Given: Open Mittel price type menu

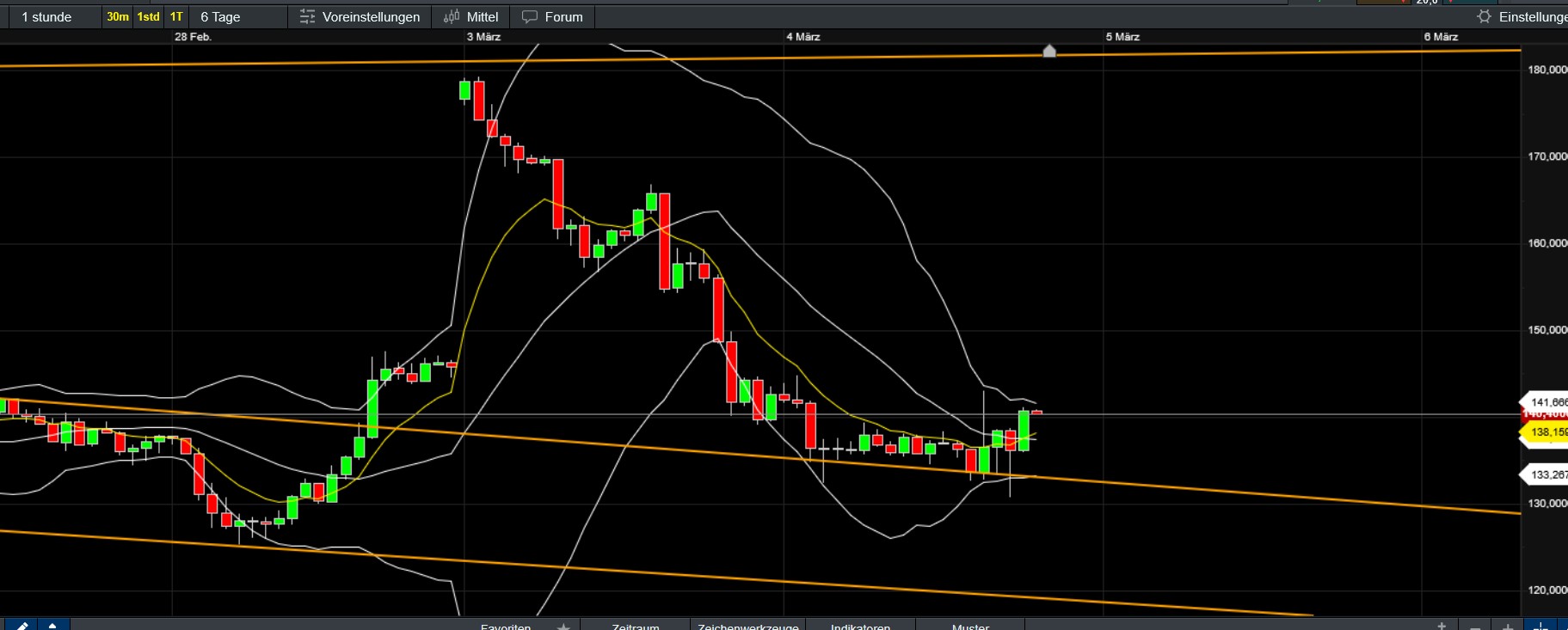Looking at the screenshot, I should 470,17.
